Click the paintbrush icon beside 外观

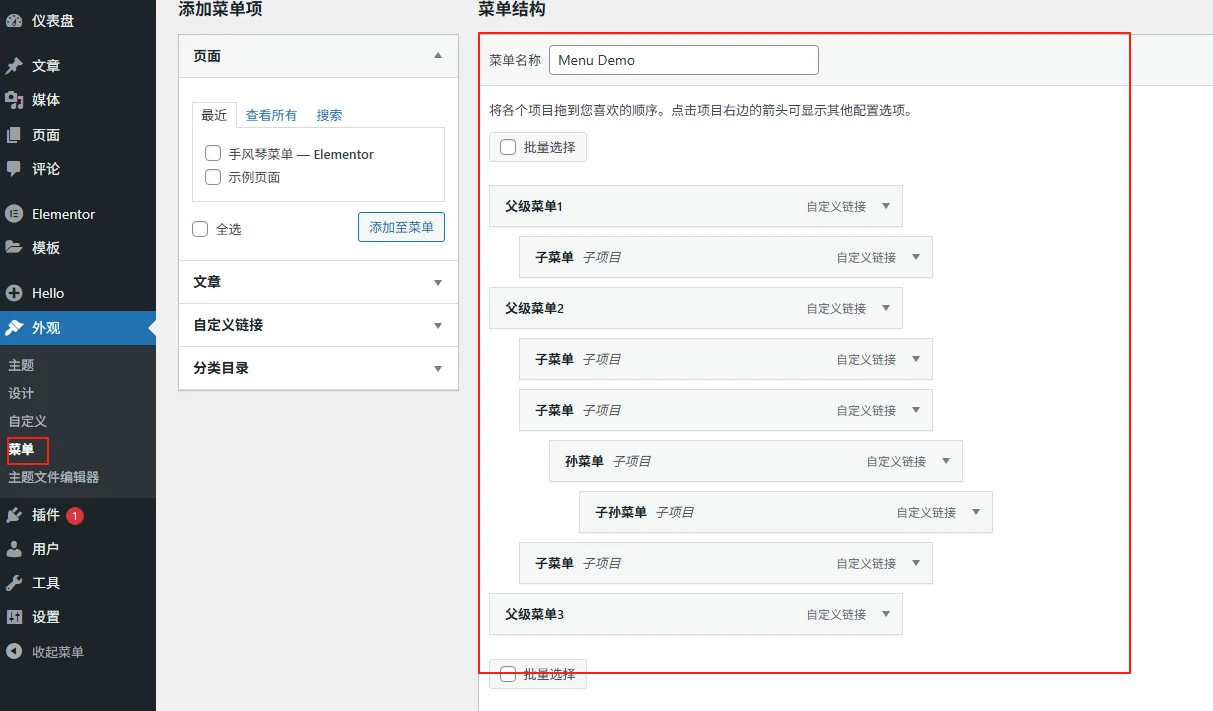(14, 328)
